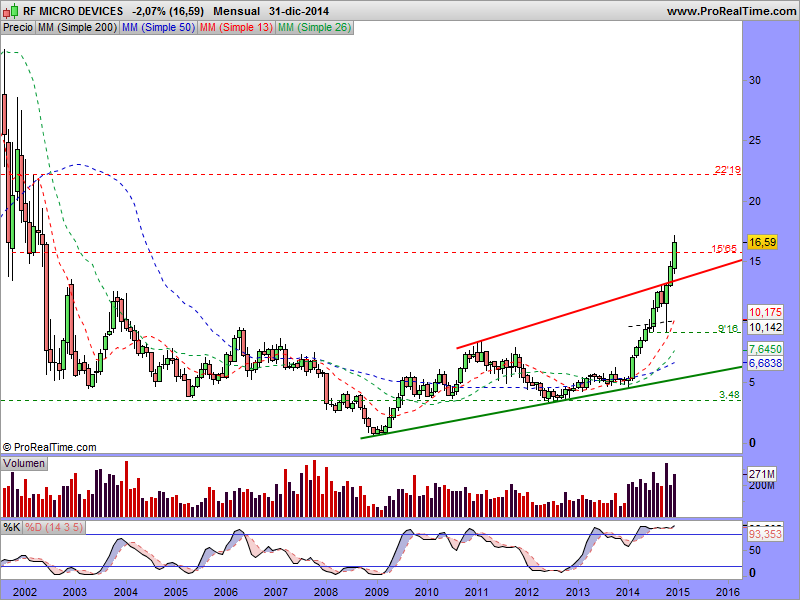Select the MM (Simple 50) indicator label
The height and width of the screenshot is (600, 800).
click(x=157, y=27)
